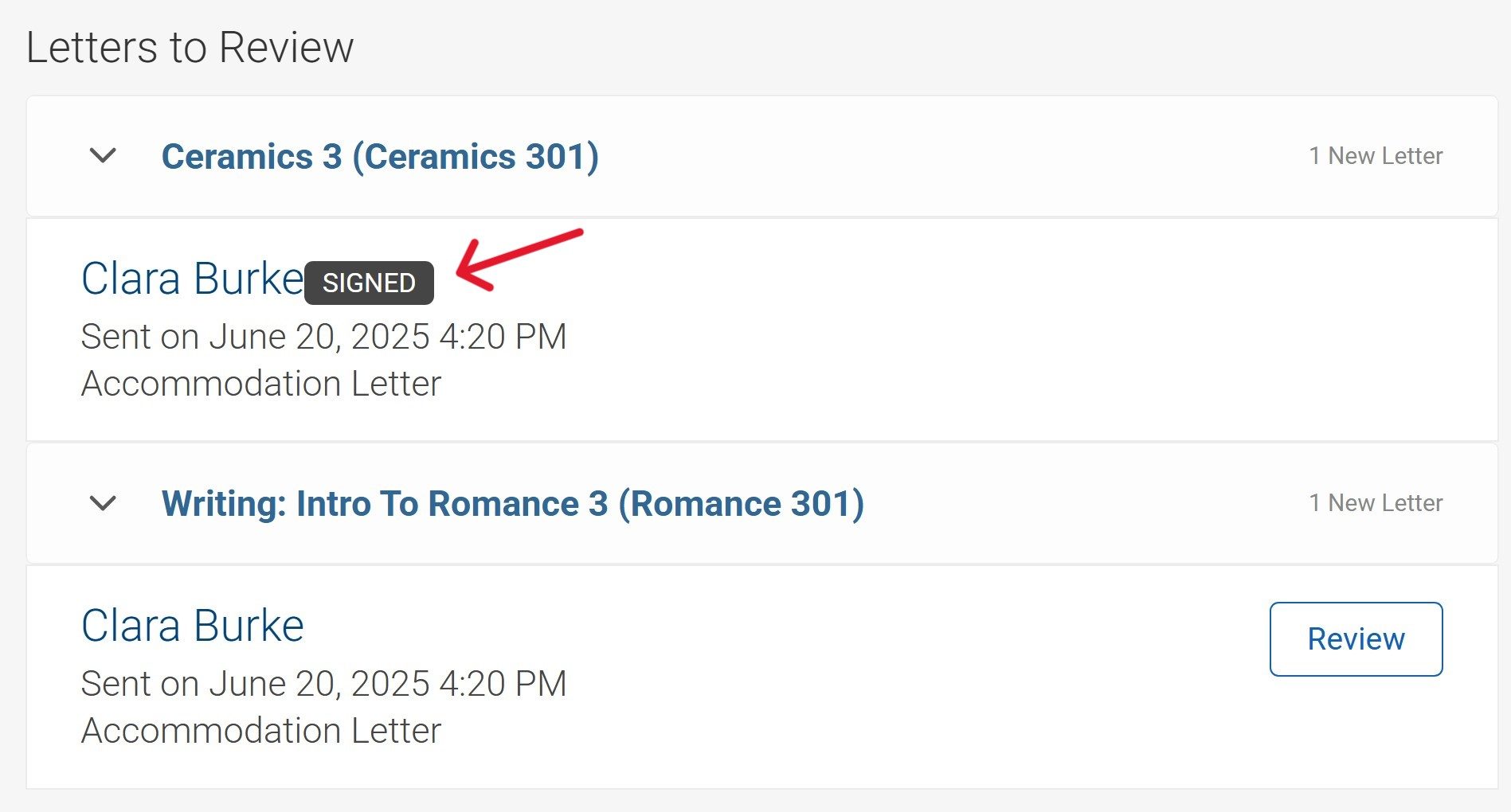Click "Romance 301" in the Writing header
Image resolution: width=1511 pixels, height=812 pixels.
(x=741, y=503)
